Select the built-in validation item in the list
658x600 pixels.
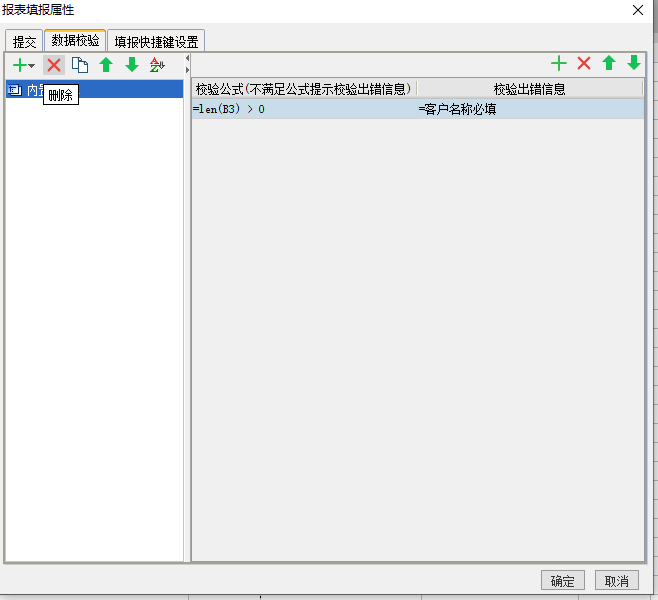tap(94, 90)
